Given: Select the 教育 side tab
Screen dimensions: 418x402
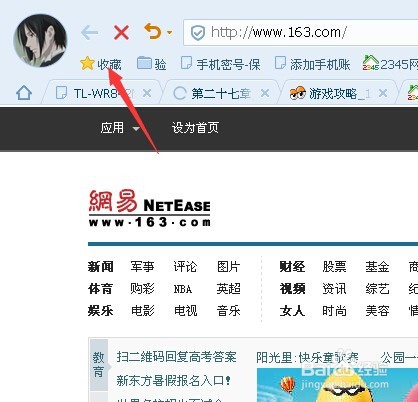Looking at the screenshot, I should coord(99,365).
